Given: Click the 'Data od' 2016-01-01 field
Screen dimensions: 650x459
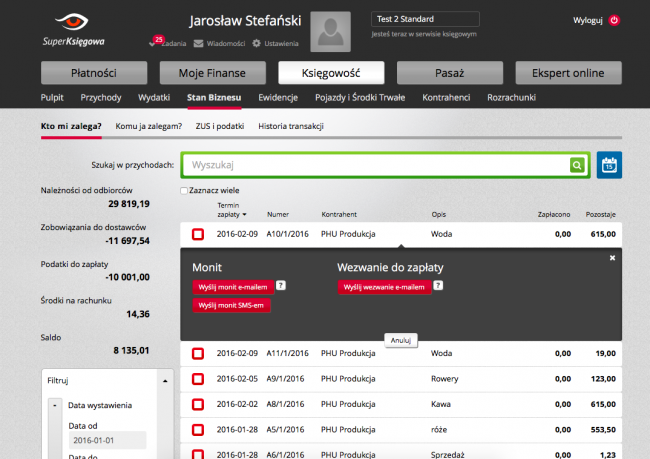Looking at the screenshot, I should (x=107, y=440).
